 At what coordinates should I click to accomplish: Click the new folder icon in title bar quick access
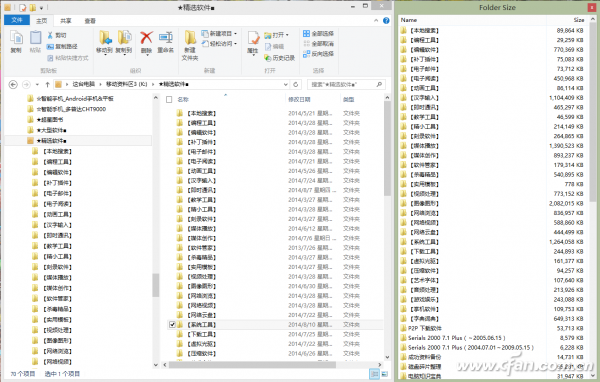[33, 7]
